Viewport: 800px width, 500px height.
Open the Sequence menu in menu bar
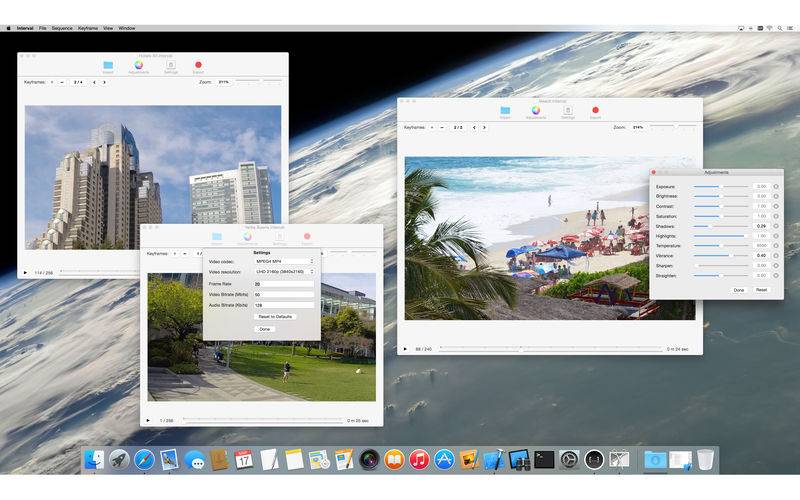[x=62, y=28]
